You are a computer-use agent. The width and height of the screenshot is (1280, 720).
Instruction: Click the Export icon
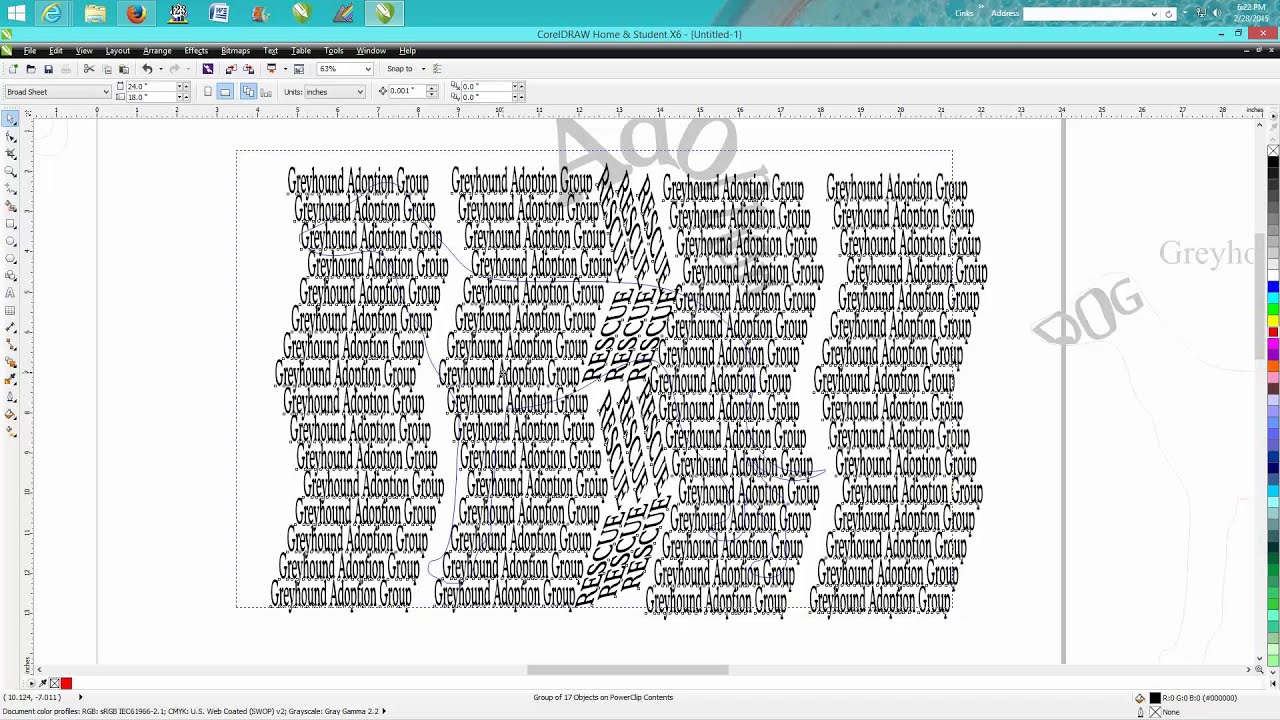pos(248,69)
